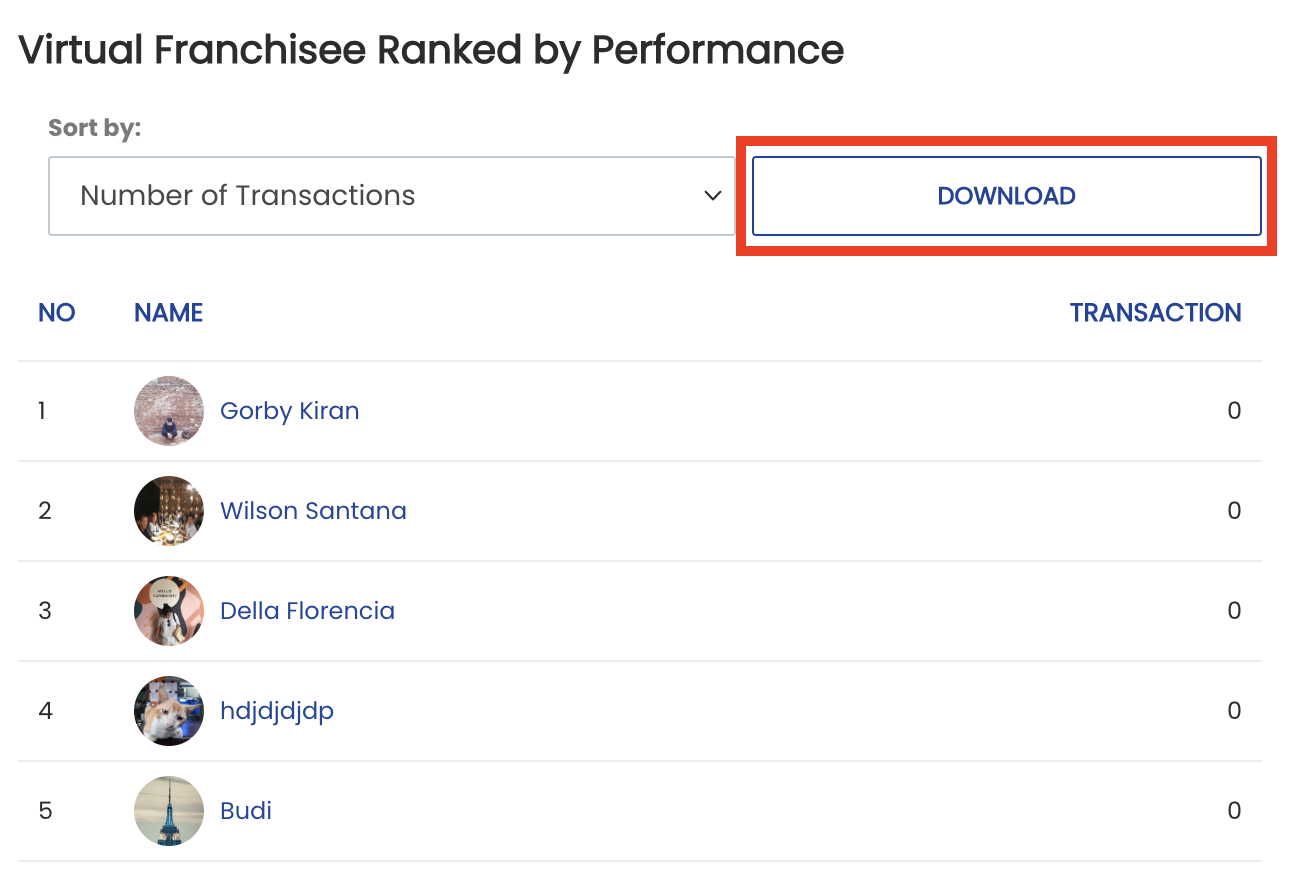Click the DOWNLOAD button
This screenshot has width=1292, height=892.
point(1006,196)
